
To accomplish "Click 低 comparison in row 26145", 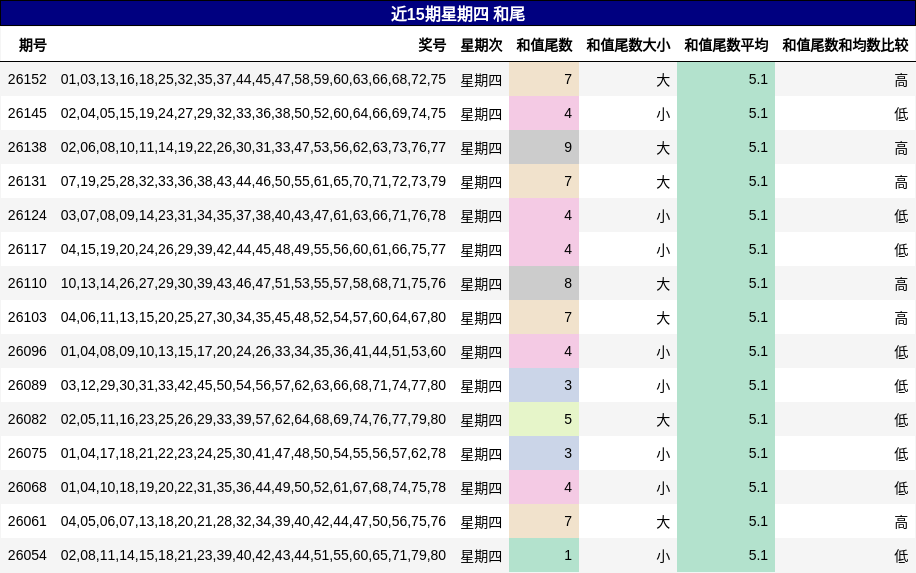I will (x=901, y=113).
